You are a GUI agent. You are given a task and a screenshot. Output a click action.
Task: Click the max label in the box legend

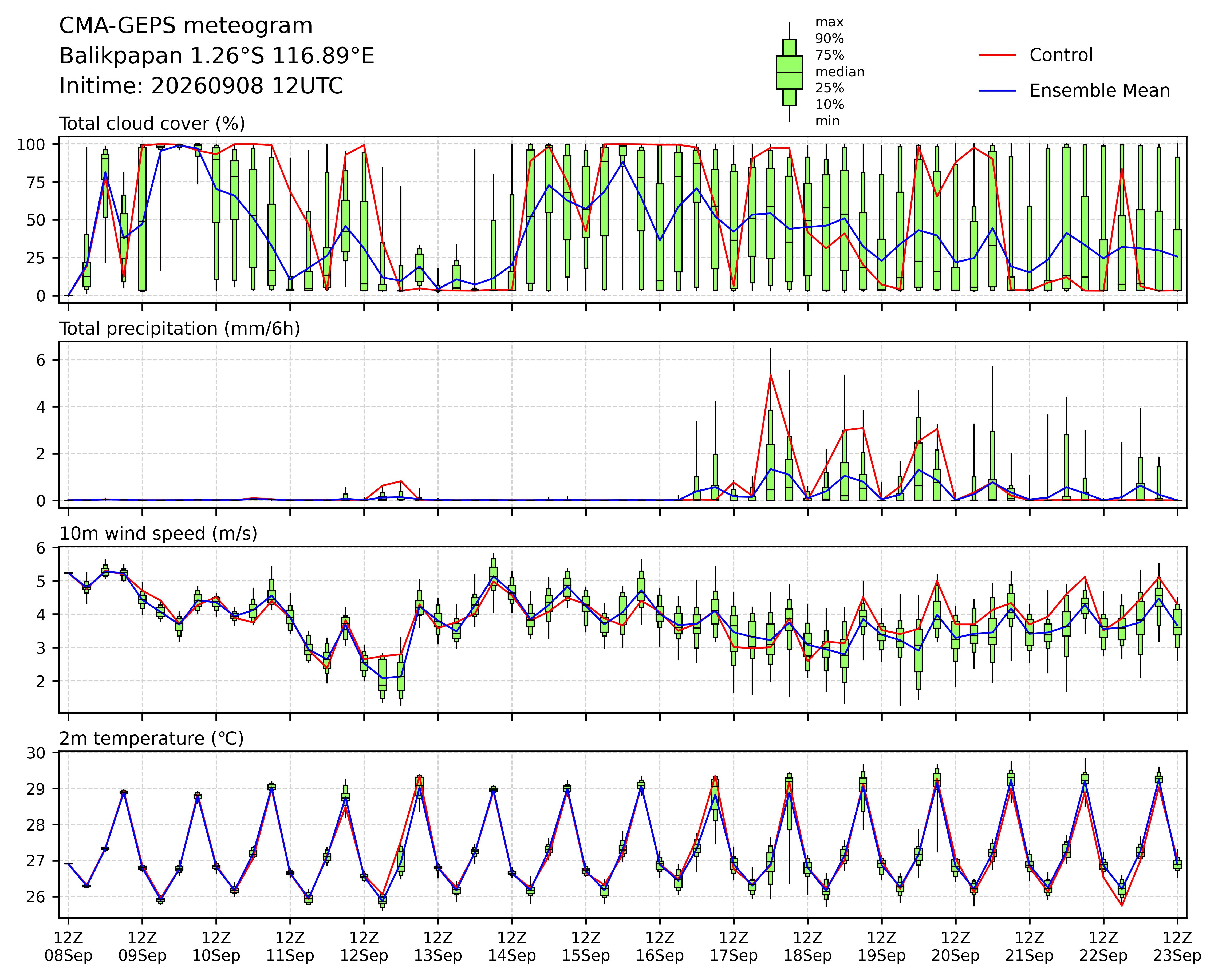[829, 23]
